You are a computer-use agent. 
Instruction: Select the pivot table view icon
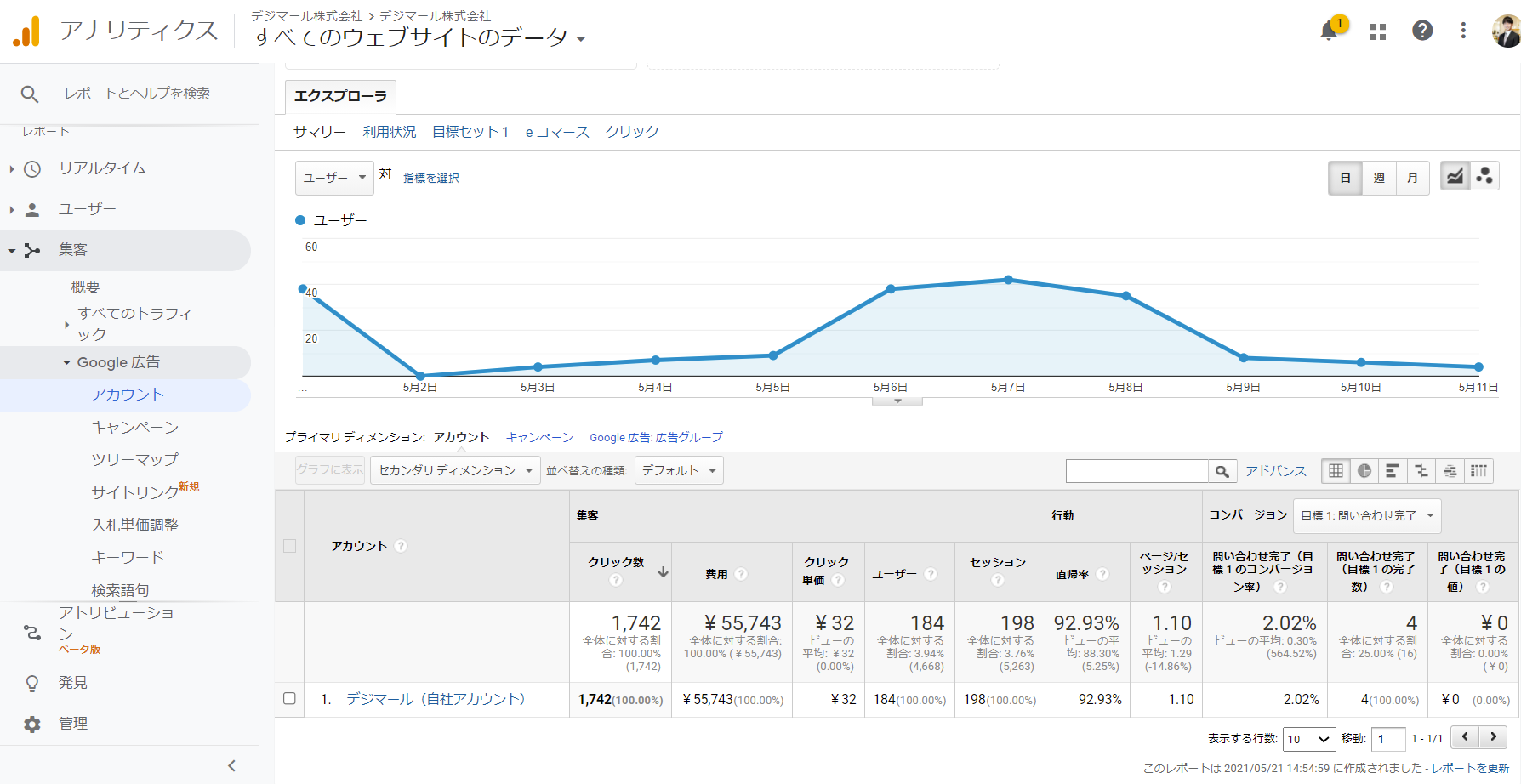pyautogui.click(x=1479, y=471)
